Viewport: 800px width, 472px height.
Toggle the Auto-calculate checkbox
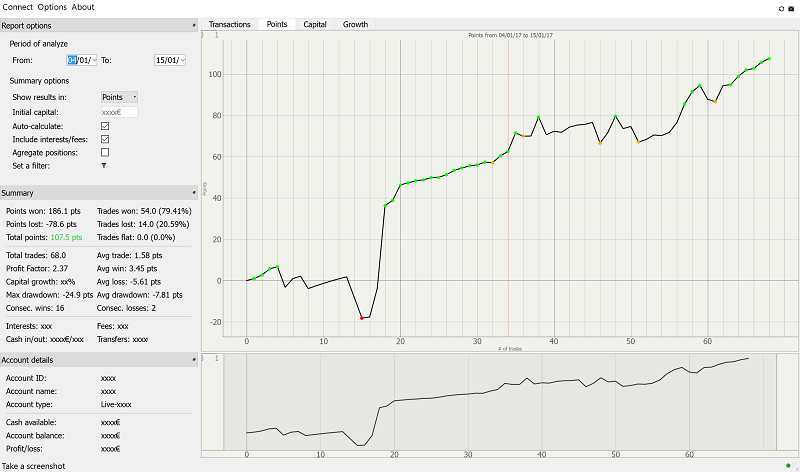pyautogui.click(x=105, y=126)
